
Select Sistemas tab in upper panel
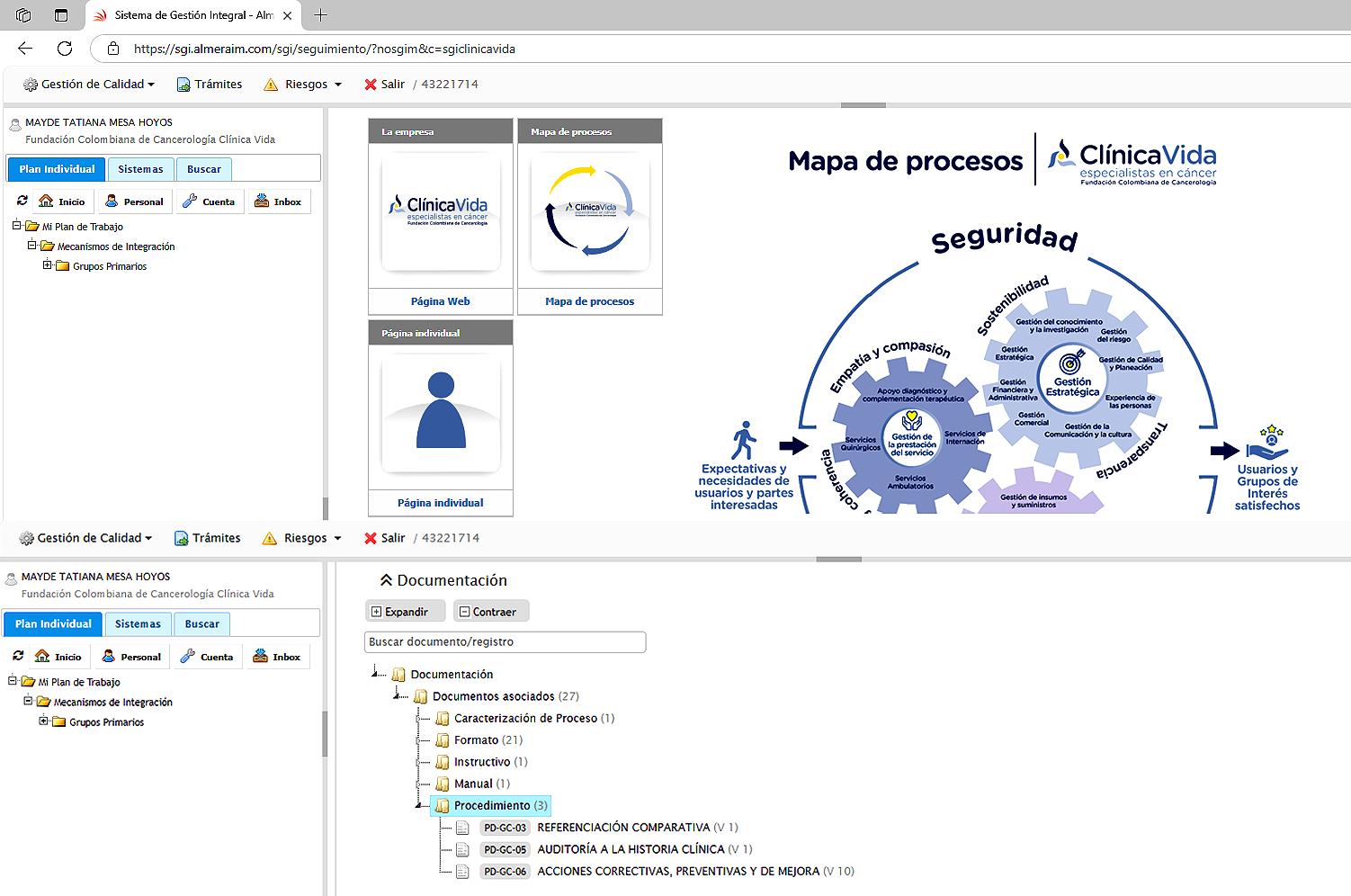(x=140, y=169)
